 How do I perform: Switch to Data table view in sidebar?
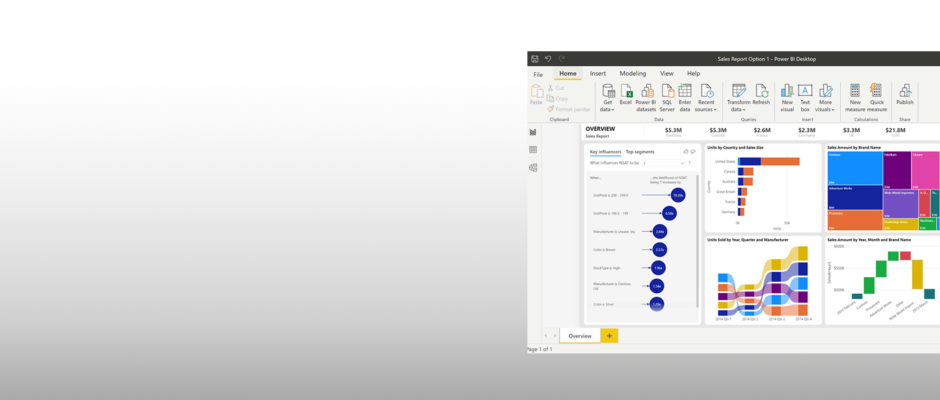(x=533, y=150)
